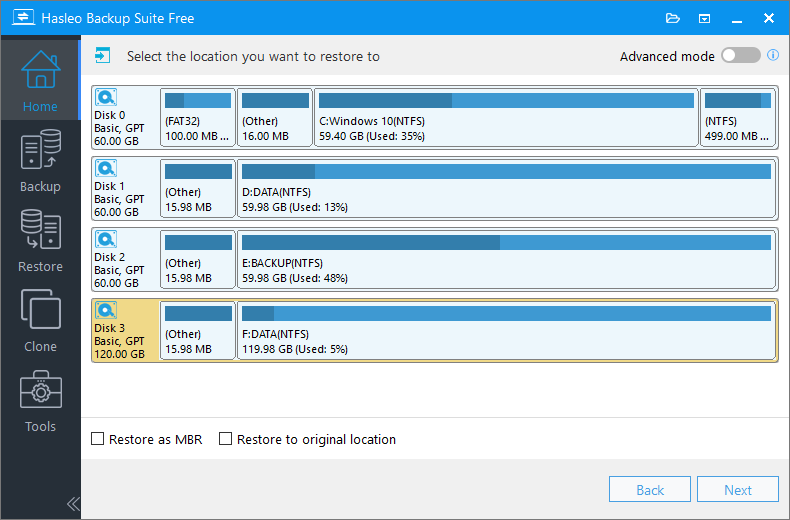Select the D:DATA partition on Disk 1
The image size is (790, 520).
coord(506,188)
